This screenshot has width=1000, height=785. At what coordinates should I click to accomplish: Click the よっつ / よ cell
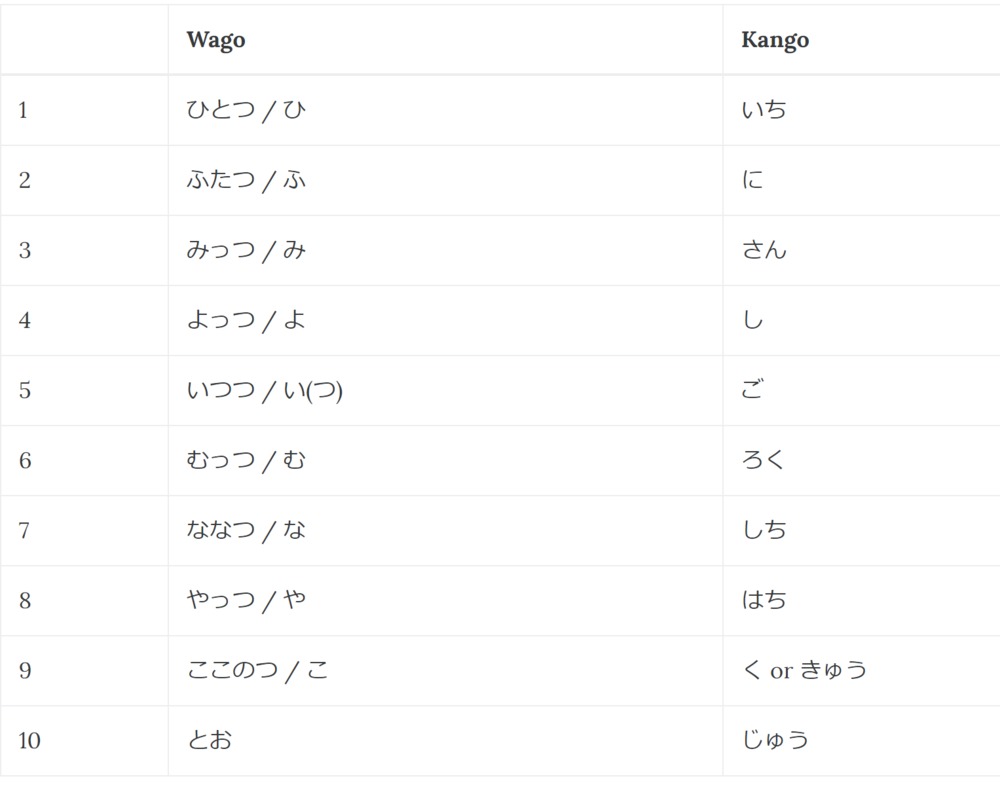(x=246, y=320)
